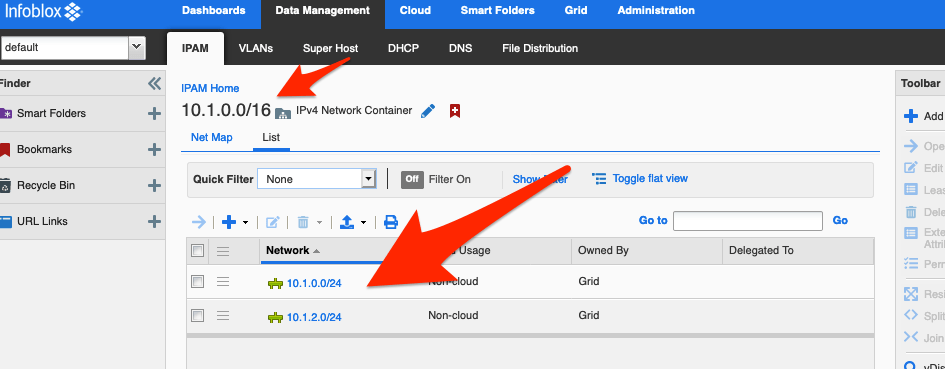Click the Recycle Bin icon in Finder

(x=5, y=185)
